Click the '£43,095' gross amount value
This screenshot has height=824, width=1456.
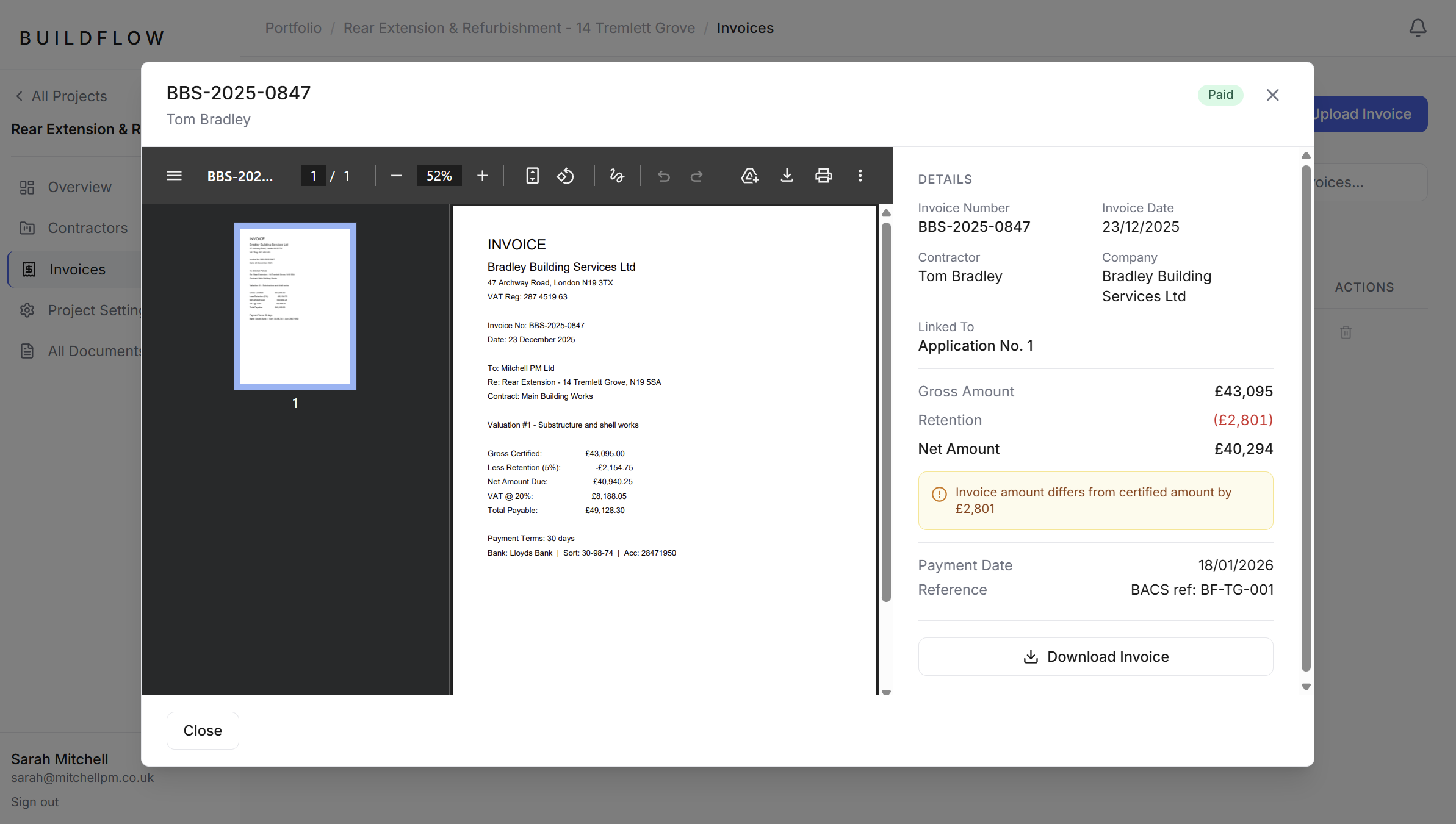[1243, 392]
